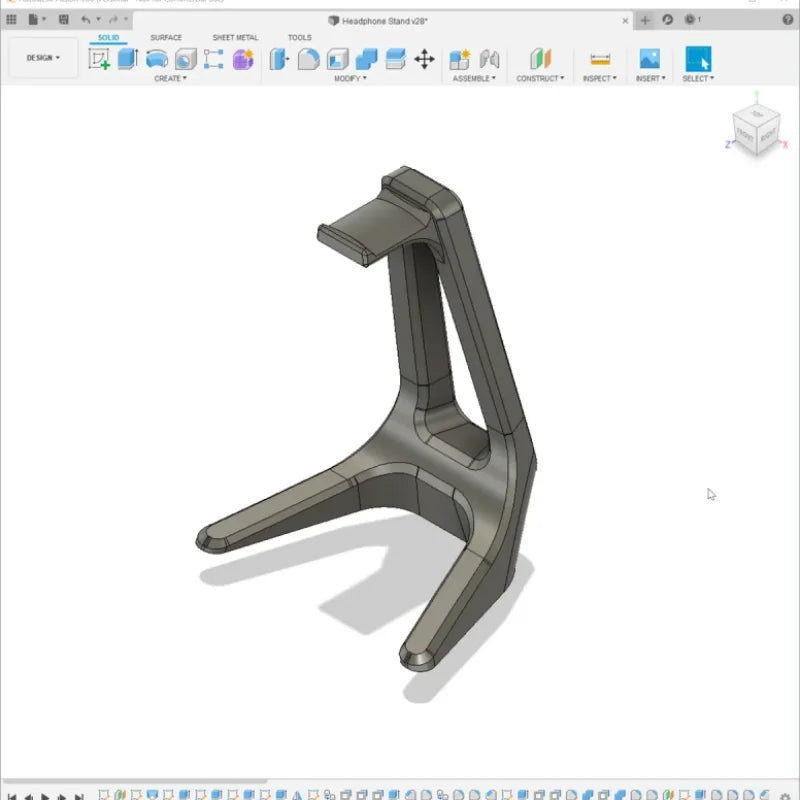Expand the CONSTRUCT dropdown menu

pos(540,79)
